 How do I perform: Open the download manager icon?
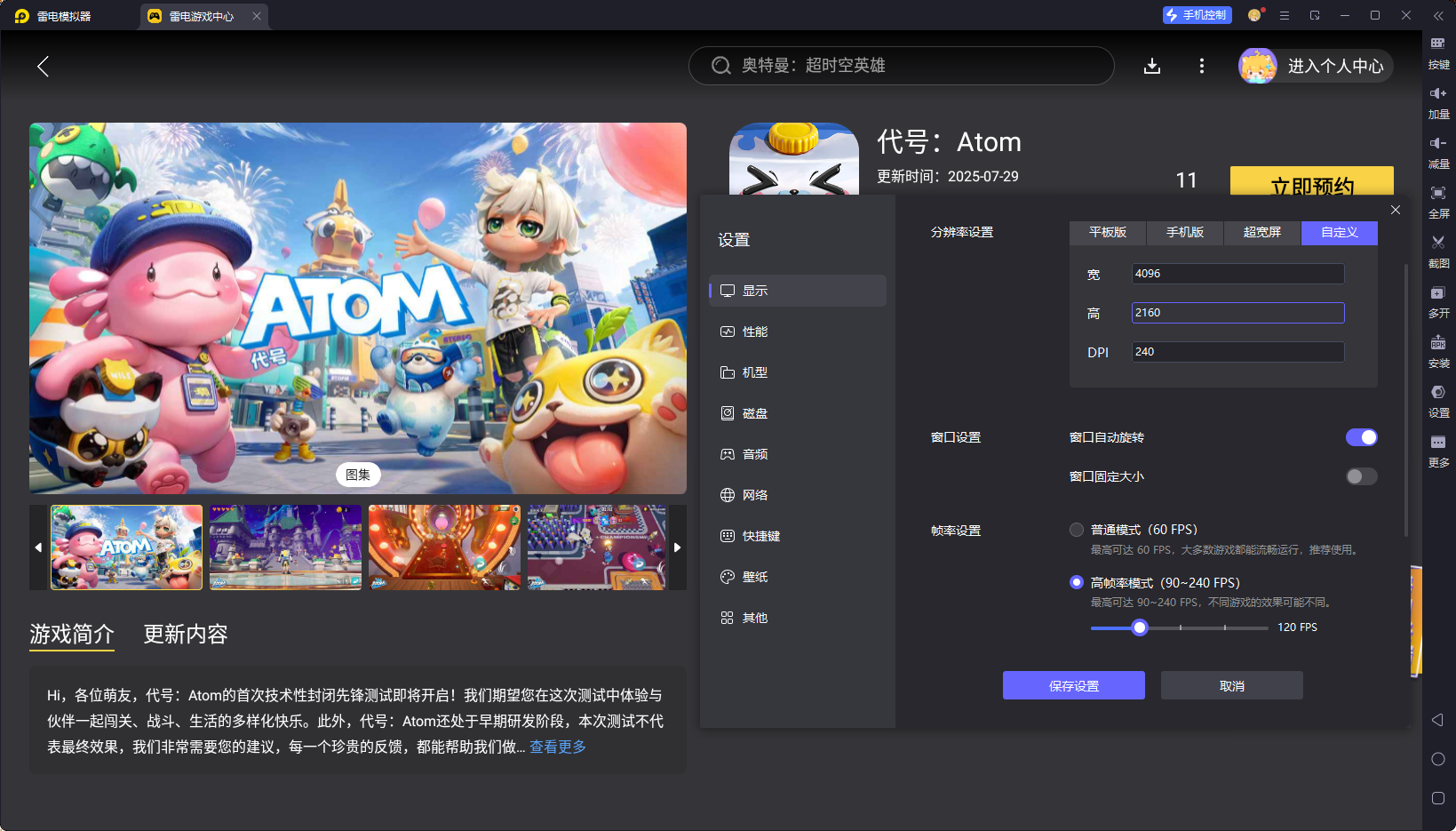[1152, 66]
